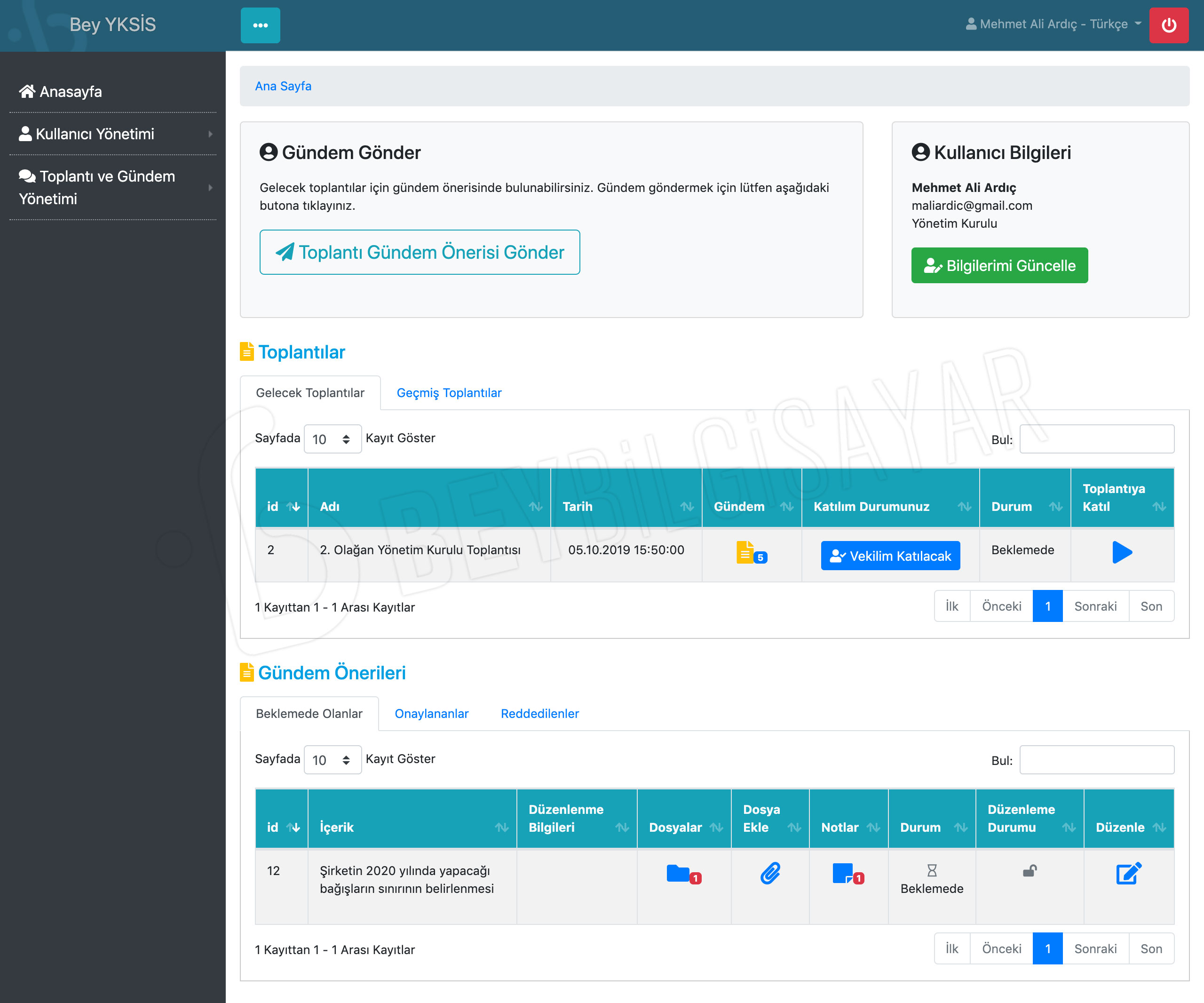The image size is (1204, 1003).
Task: Open the Notlar comment icon with badge
Action: pos(843,874)
